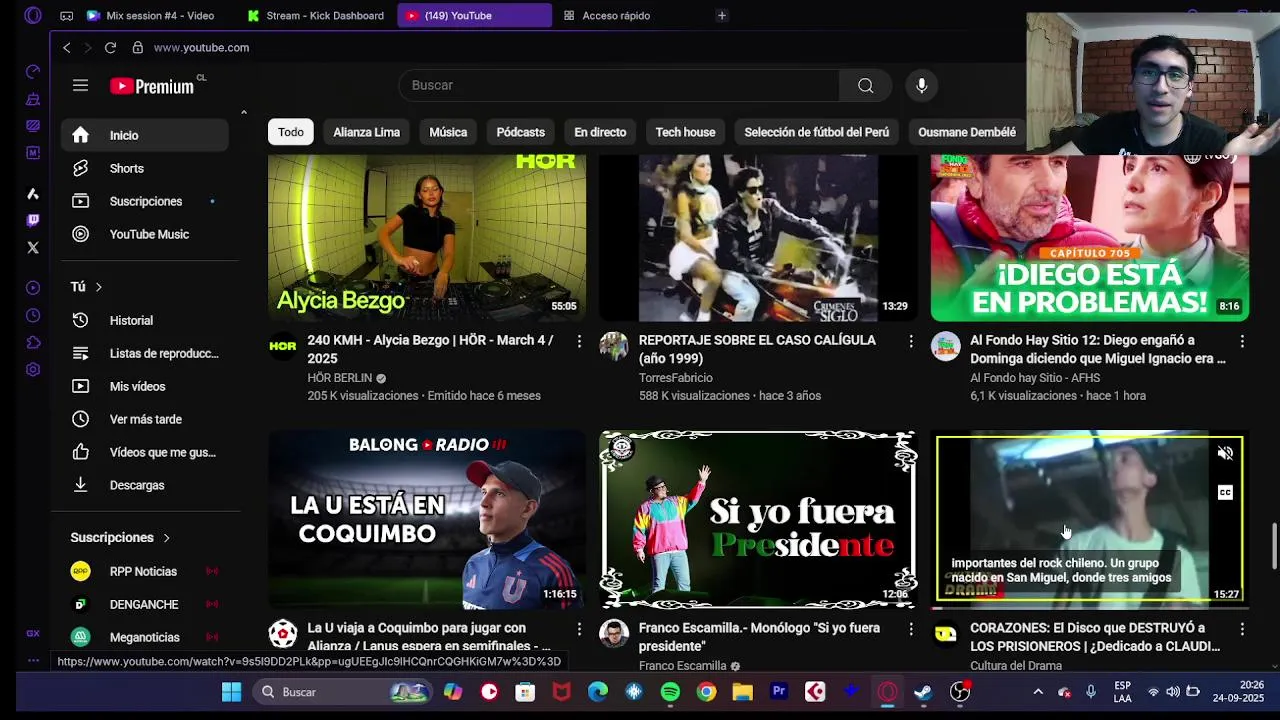Open more options for Franco Escamilla video
The image size is (1280, 720).
910,630
